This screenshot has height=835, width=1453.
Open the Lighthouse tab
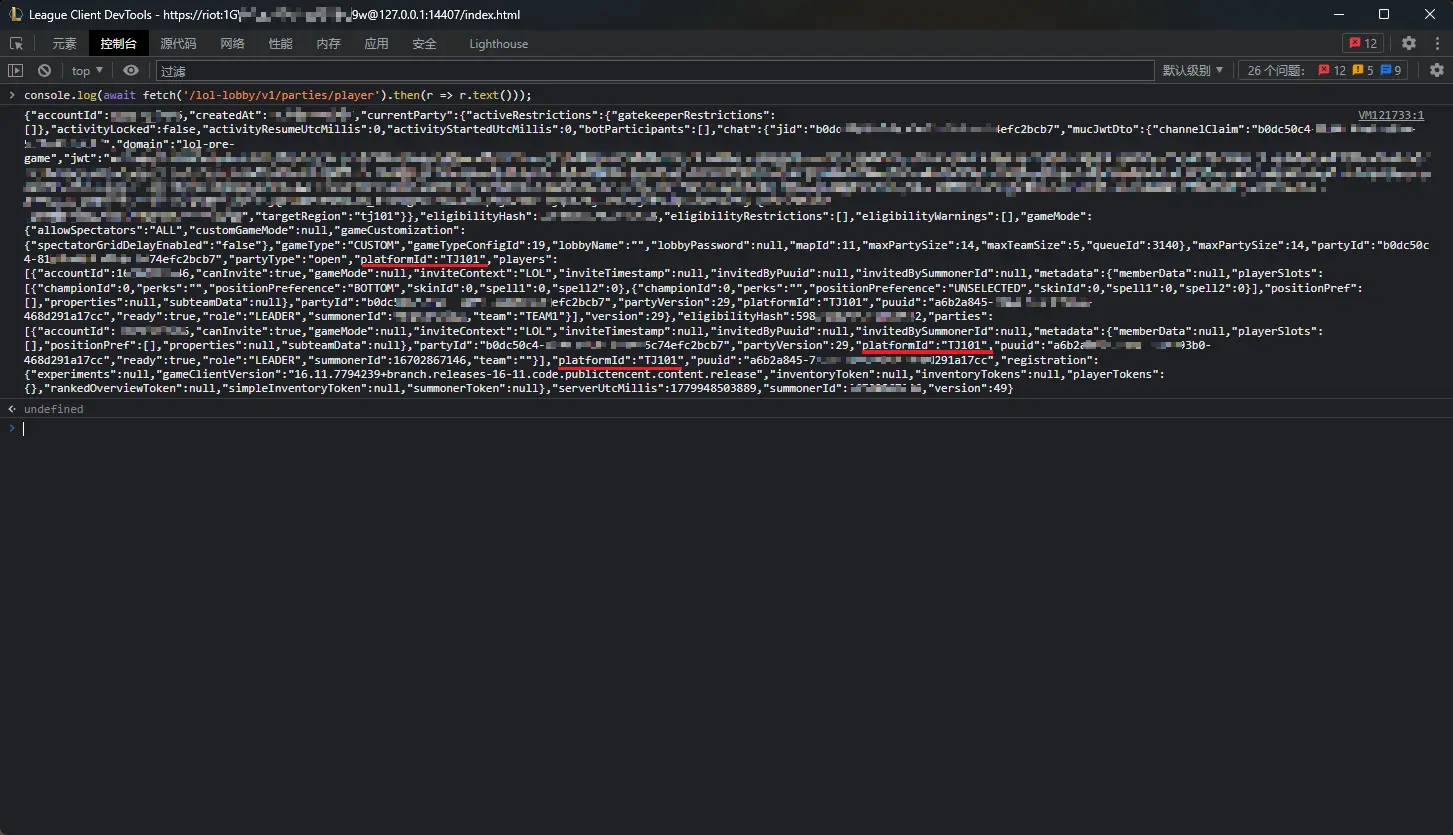point(499,43)
